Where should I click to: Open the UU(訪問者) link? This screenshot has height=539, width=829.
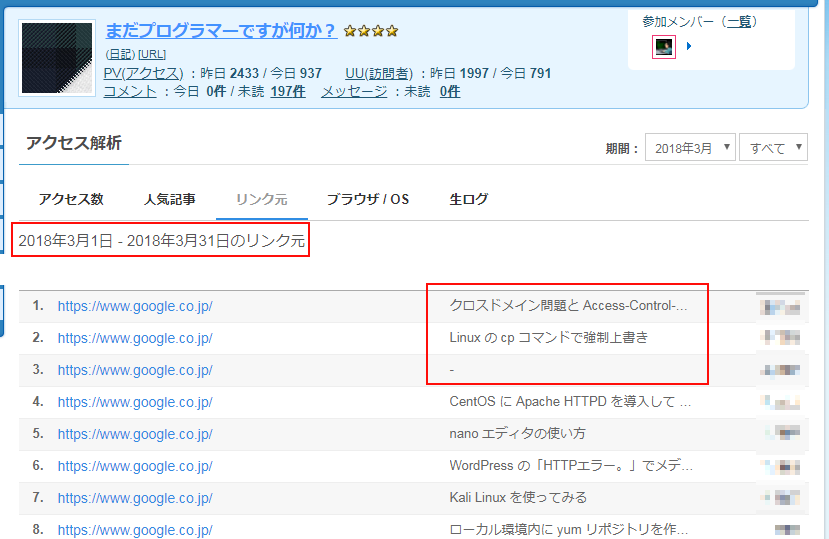pyautogui.click(x=379, y=73)
